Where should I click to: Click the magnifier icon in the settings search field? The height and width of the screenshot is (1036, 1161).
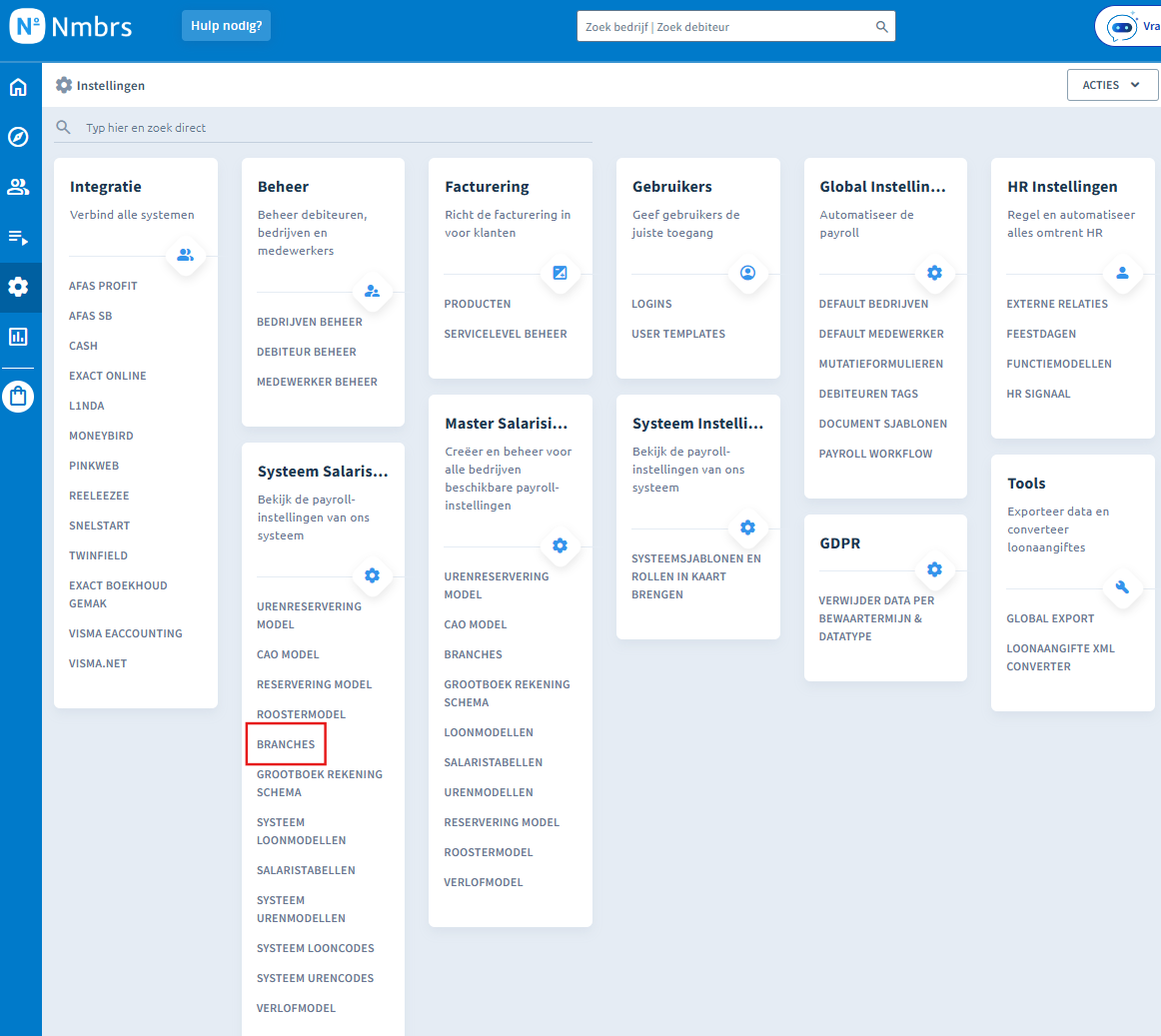pyautogui.click(x=64, y=127)
